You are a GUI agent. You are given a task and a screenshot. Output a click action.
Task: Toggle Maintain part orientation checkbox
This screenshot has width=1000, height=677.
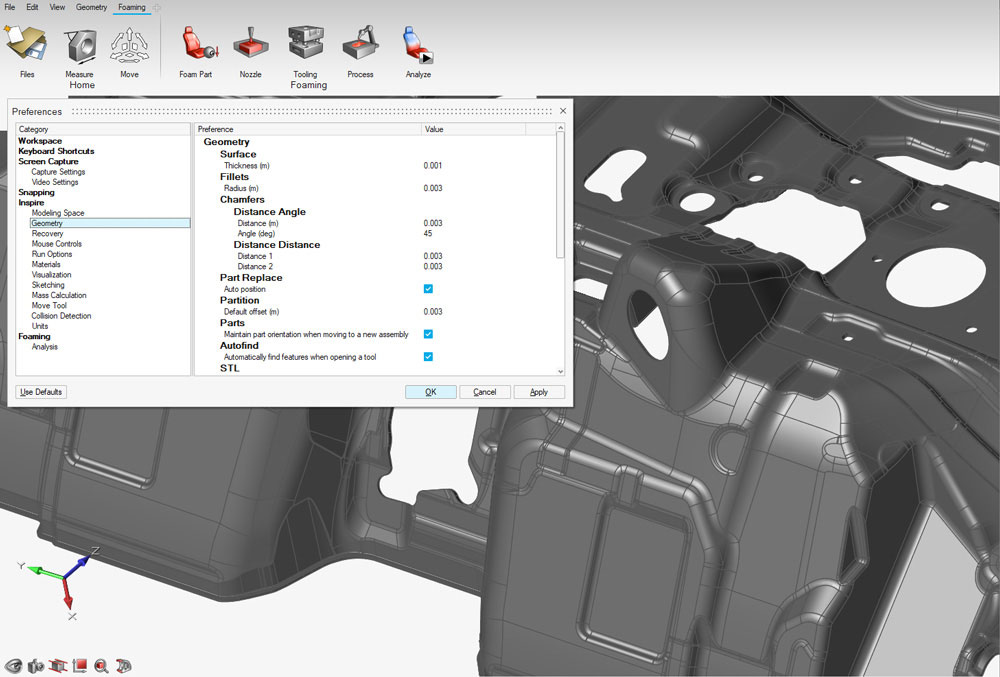click(x=428, y=334)
